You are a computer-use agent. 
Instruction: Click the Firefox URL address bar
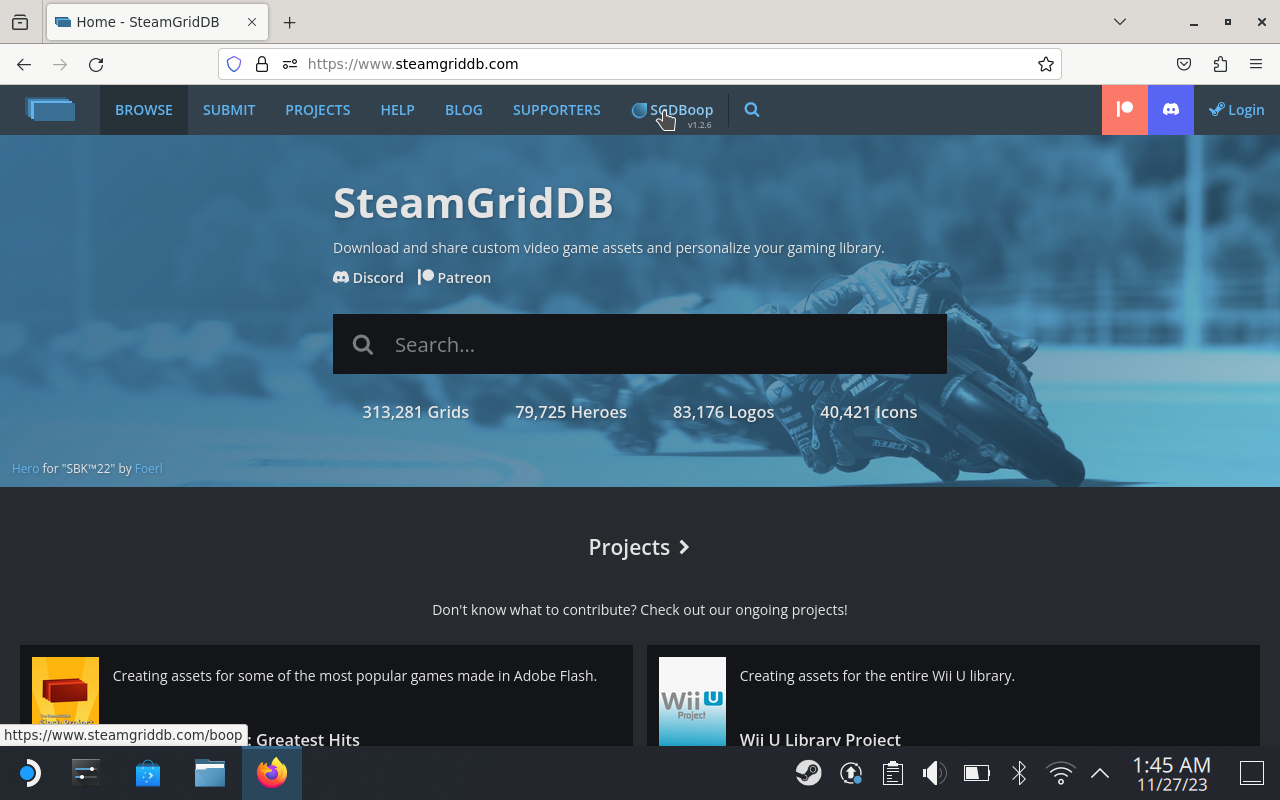(x=640, y=64)
